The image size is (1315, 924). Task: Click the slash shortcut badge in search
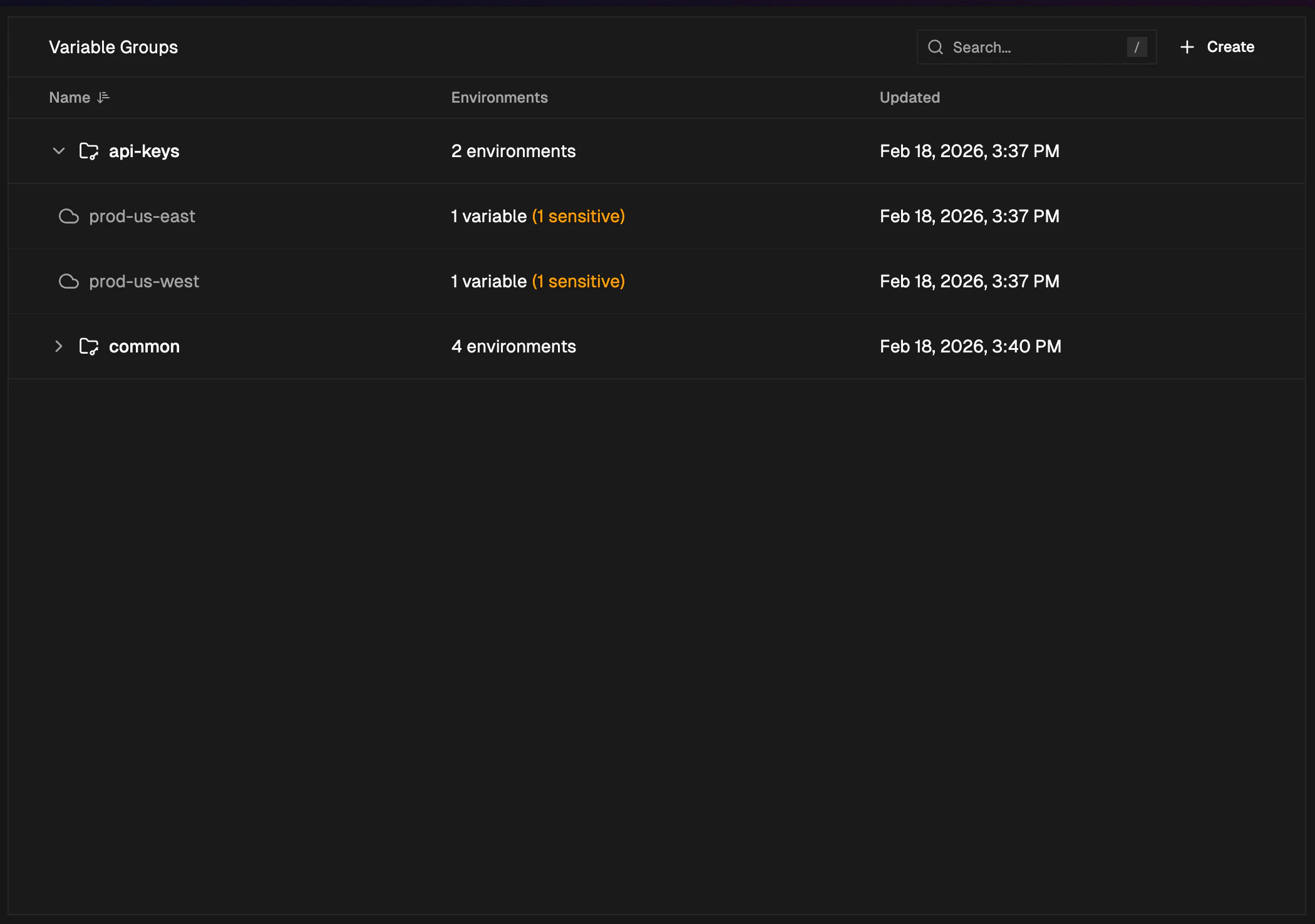1137,48
